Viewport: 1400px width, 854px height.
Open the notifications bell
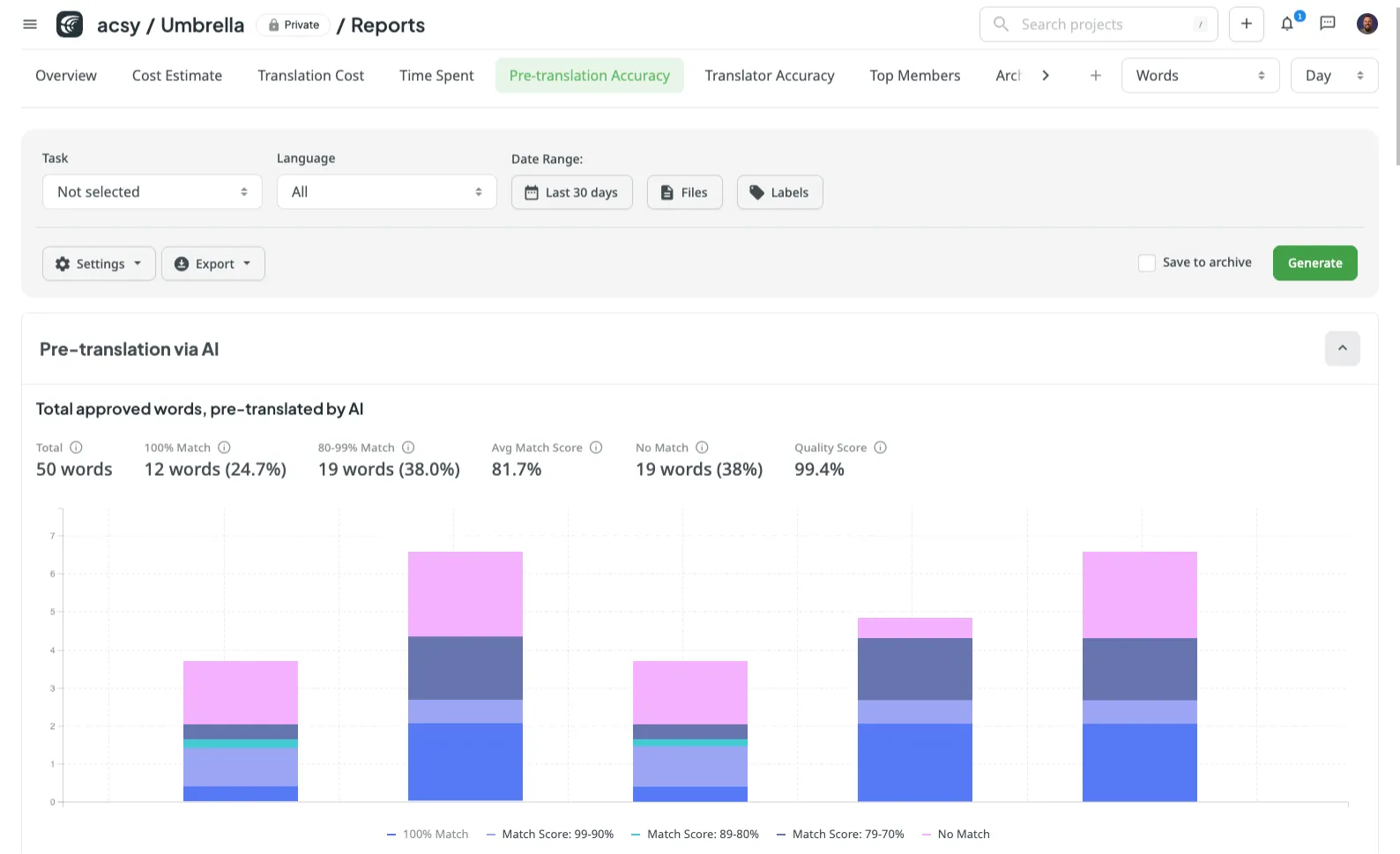pos(1287,25)
